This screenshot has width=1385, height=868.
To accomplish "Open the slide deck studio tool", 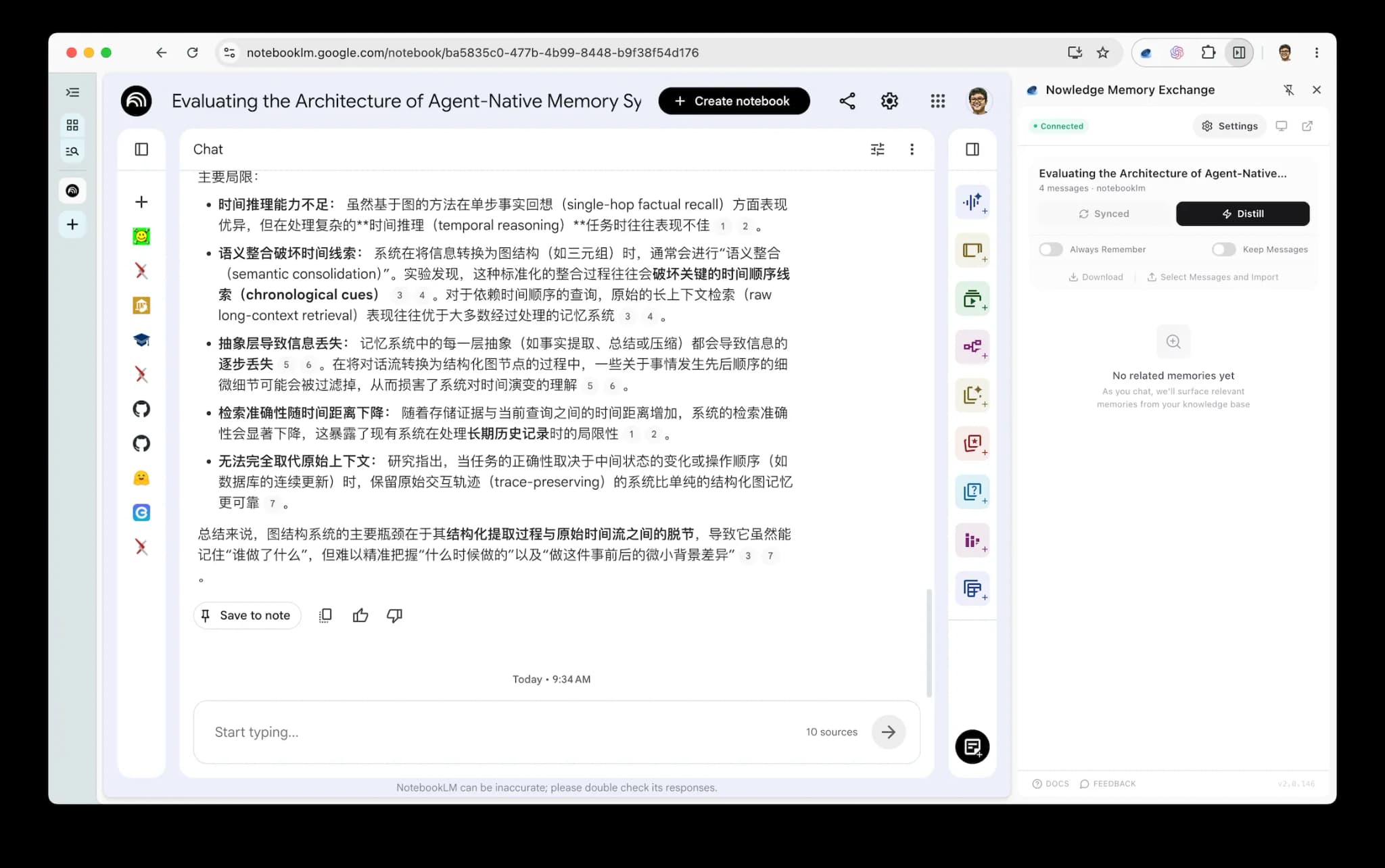I will tap(972, 250).
